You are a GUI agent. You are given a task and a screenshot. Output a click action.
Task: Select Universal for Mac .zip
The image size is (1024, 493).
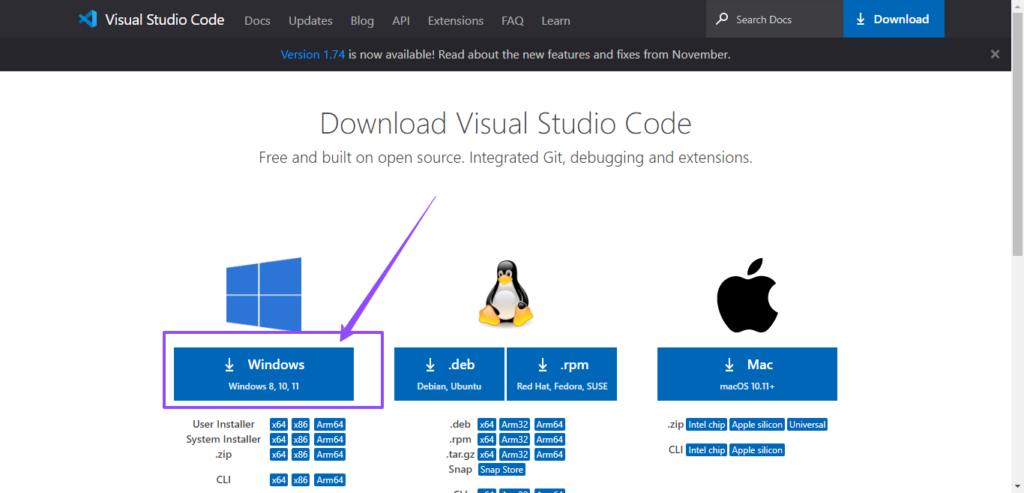point(807,424)
